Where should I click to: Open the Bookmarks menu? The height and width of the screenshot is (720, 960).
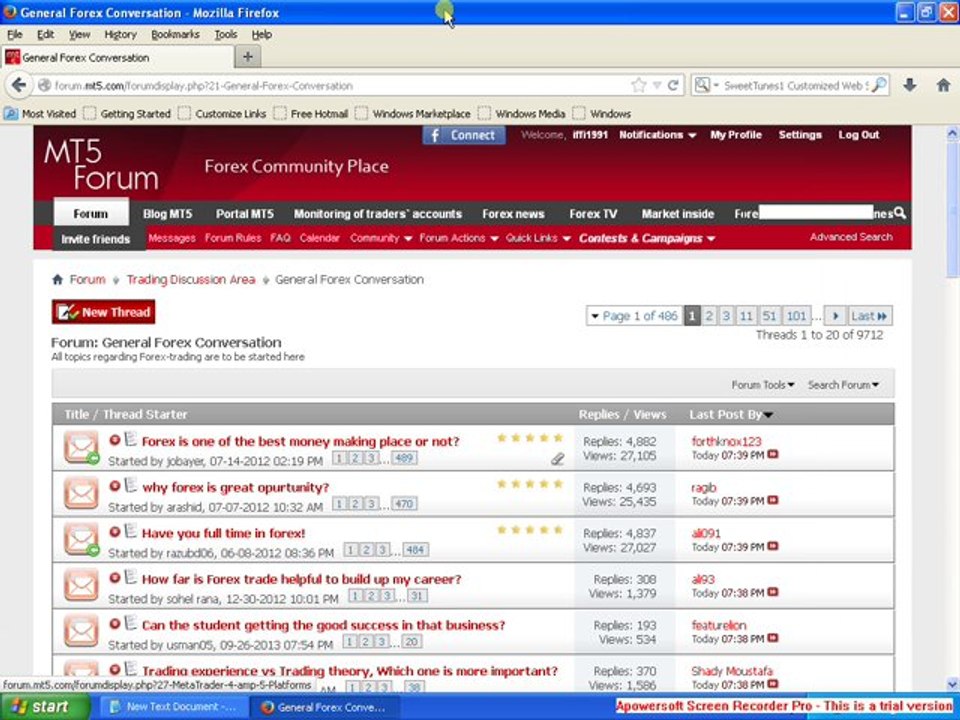point(175,34)
